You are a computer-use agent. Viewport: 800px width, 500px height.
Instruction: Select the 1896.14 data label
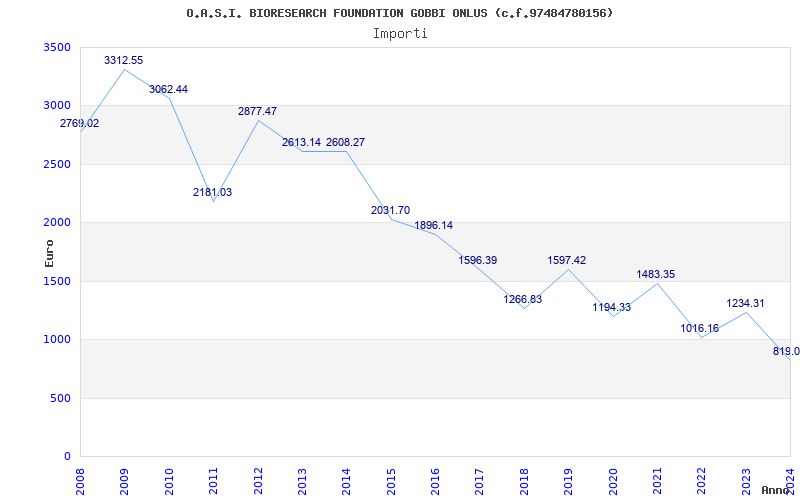coord(434,226)
